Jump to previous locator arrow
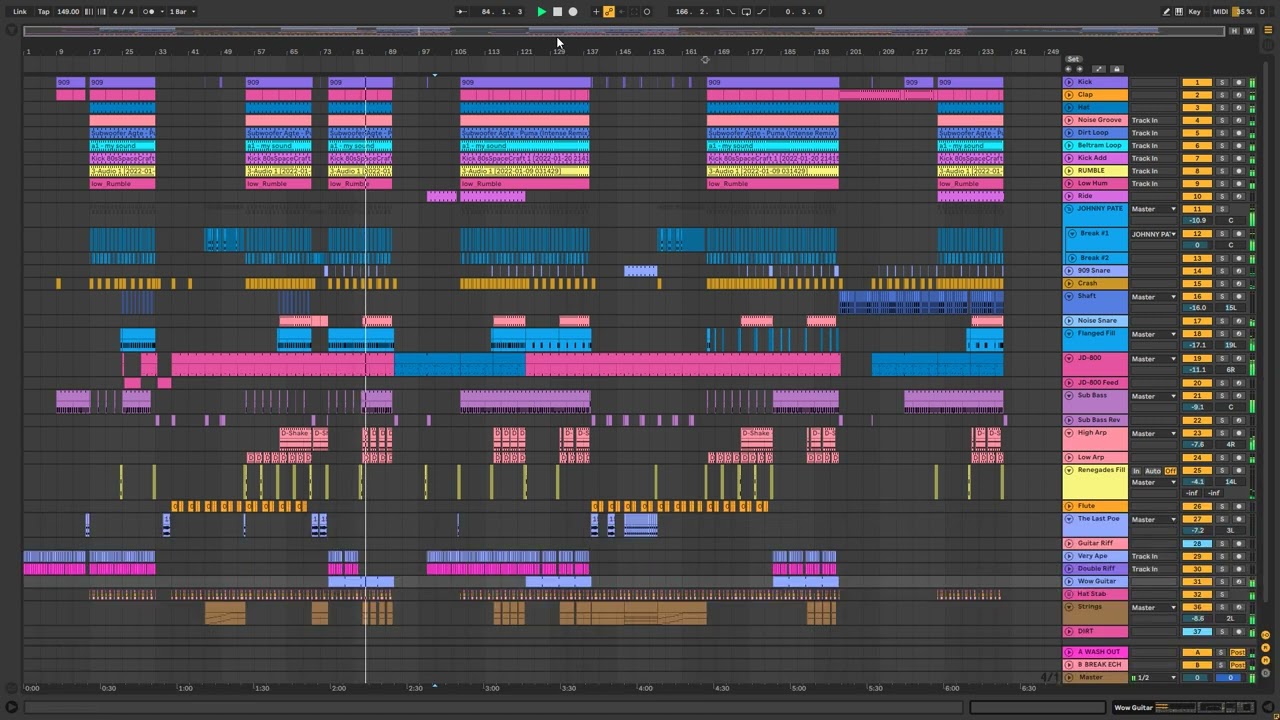This screenshot has width=1280, height=720. tap(1068, 69)
